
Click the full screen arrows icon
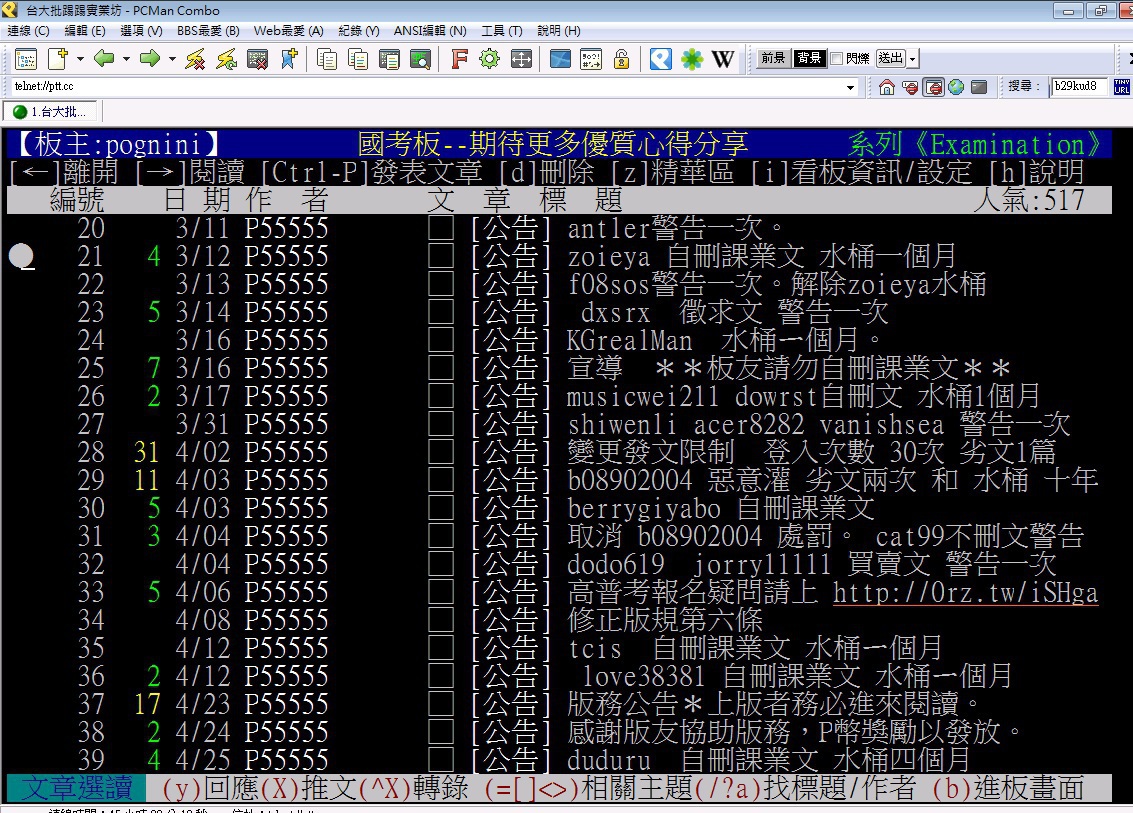click(x=521, y=59)
